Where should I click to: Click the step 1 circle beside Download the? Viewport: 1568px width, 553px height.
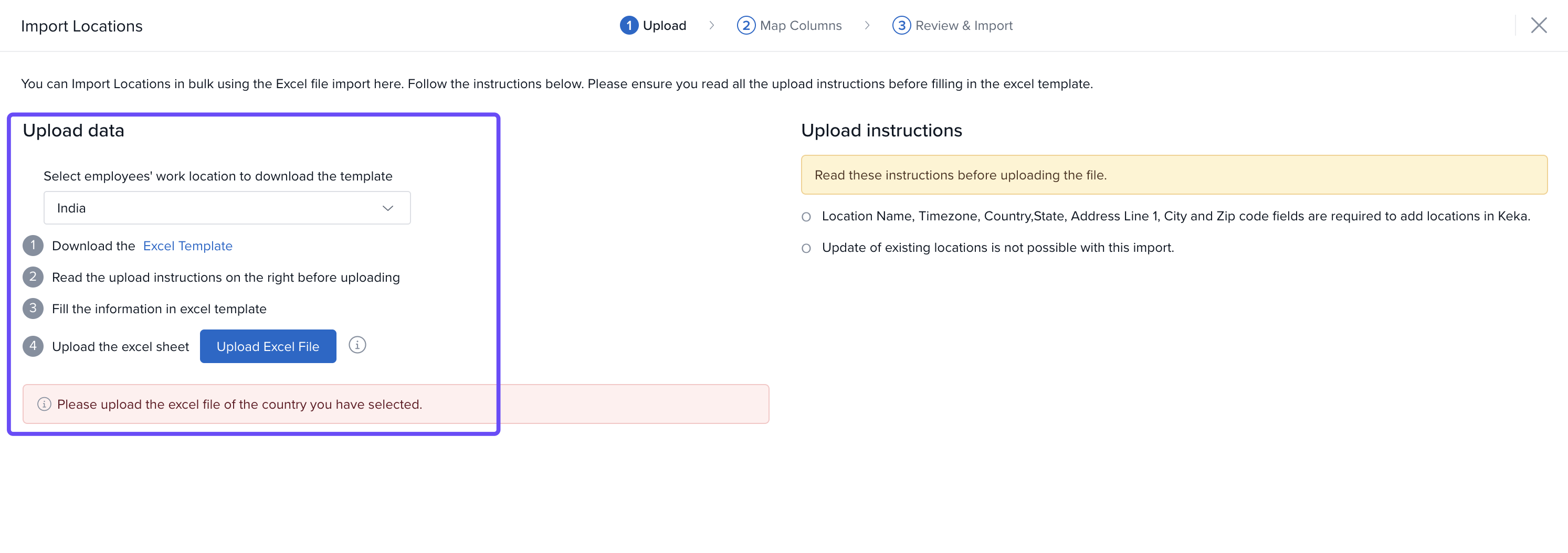click(33, 246)
